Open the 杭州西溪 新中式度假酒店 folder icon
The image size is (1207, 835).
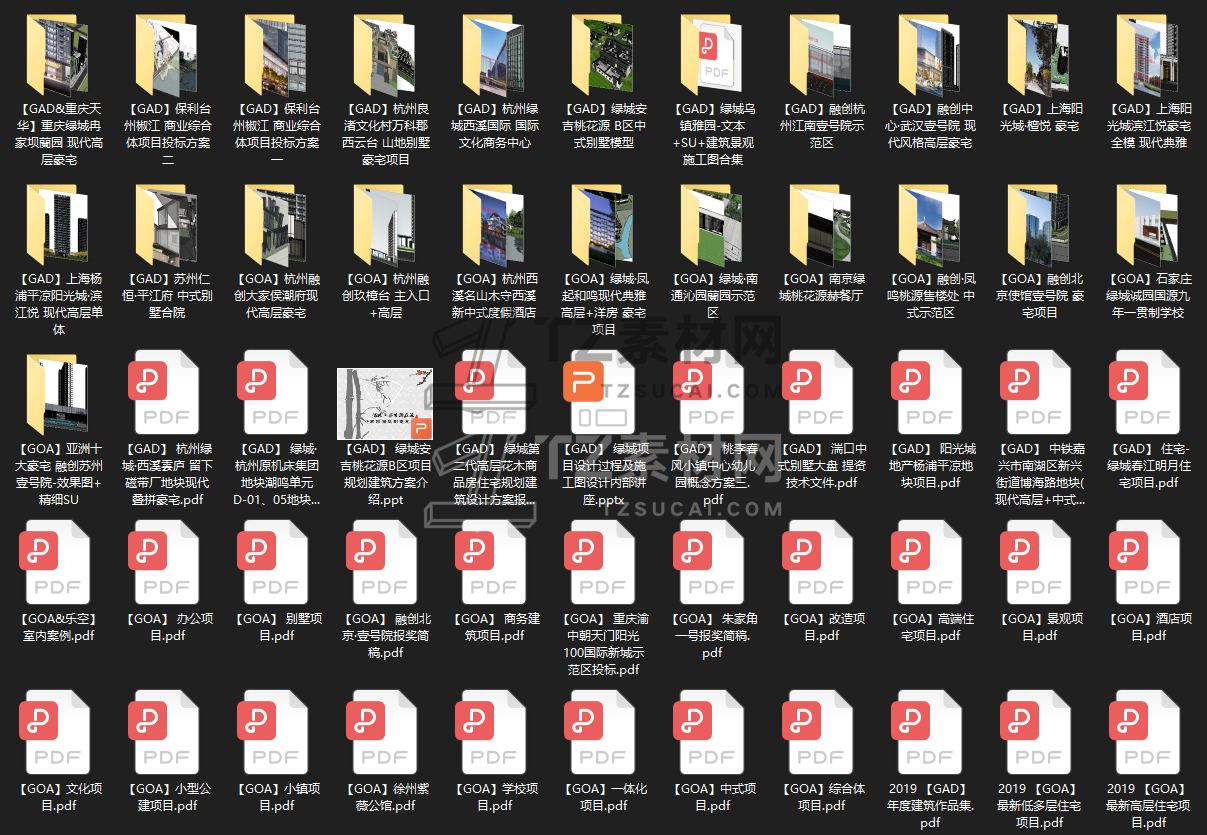tap(495, 226)
